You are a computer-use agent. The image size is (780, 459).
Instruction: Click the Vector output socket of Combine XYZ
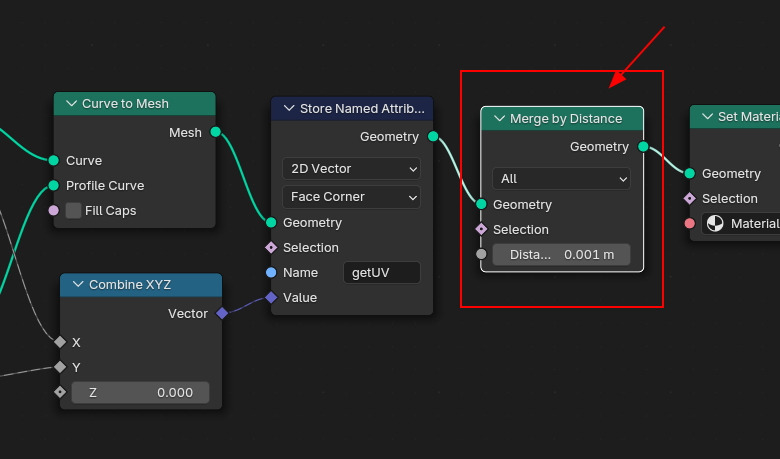(222, 313)
